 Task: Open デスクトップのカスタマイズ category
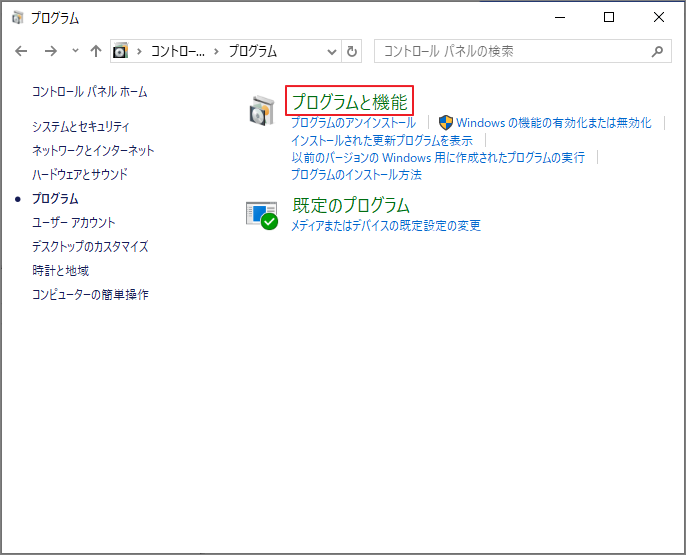(90, 247)
